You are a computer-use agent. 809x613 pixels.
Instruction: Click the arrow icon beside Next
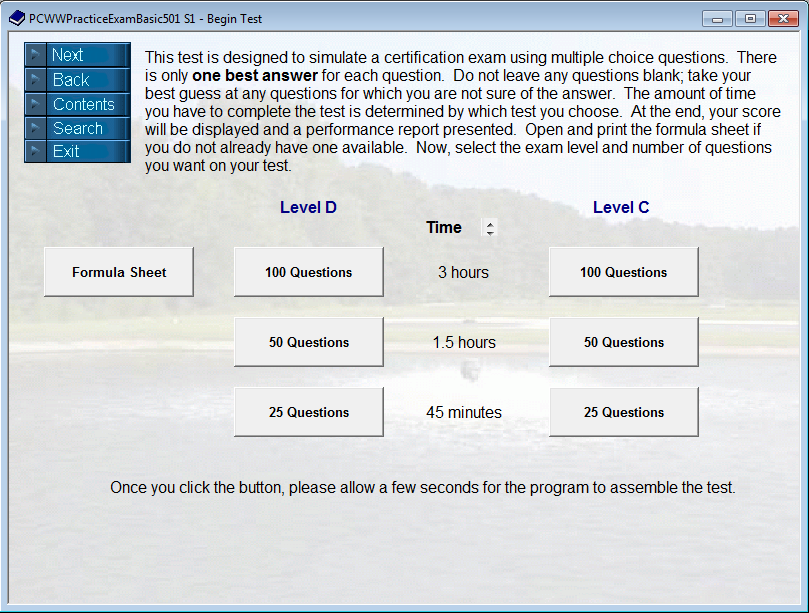tap(36, 54)
